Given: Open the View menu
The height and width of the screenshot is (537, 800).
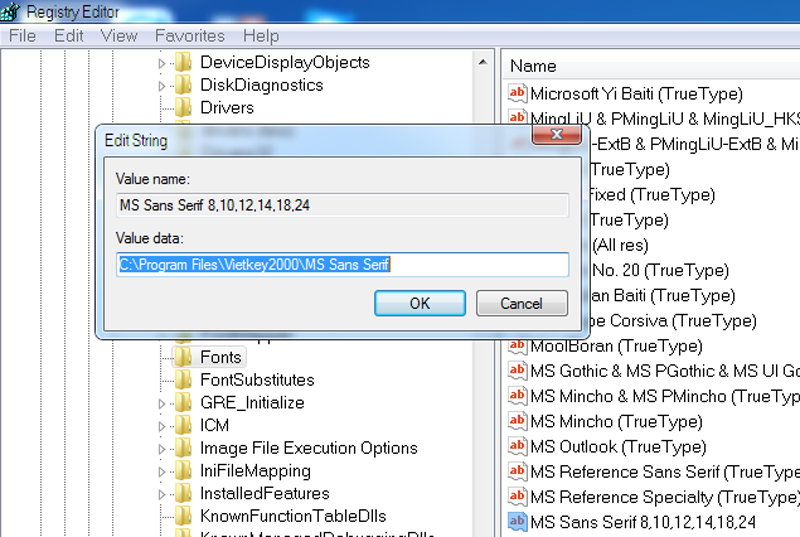Looking at the screenshot, I should (x=119, y=36).
